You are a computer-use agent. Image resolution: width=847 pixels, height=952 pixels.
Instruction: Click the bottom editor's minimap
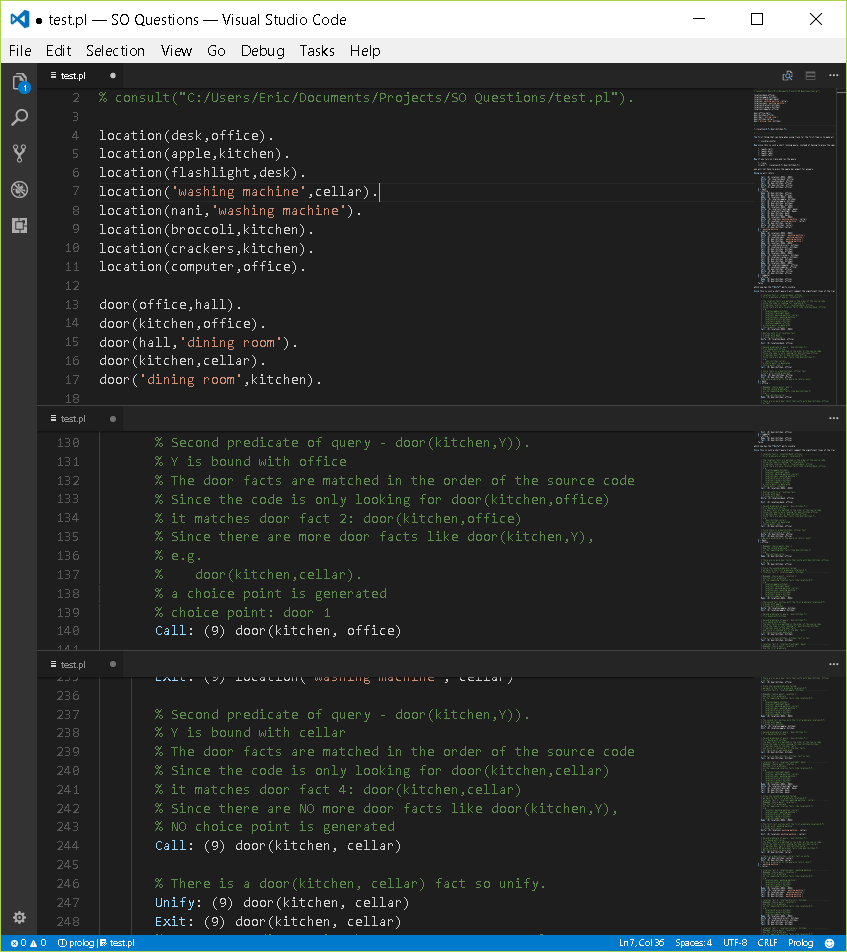(795, 806)
